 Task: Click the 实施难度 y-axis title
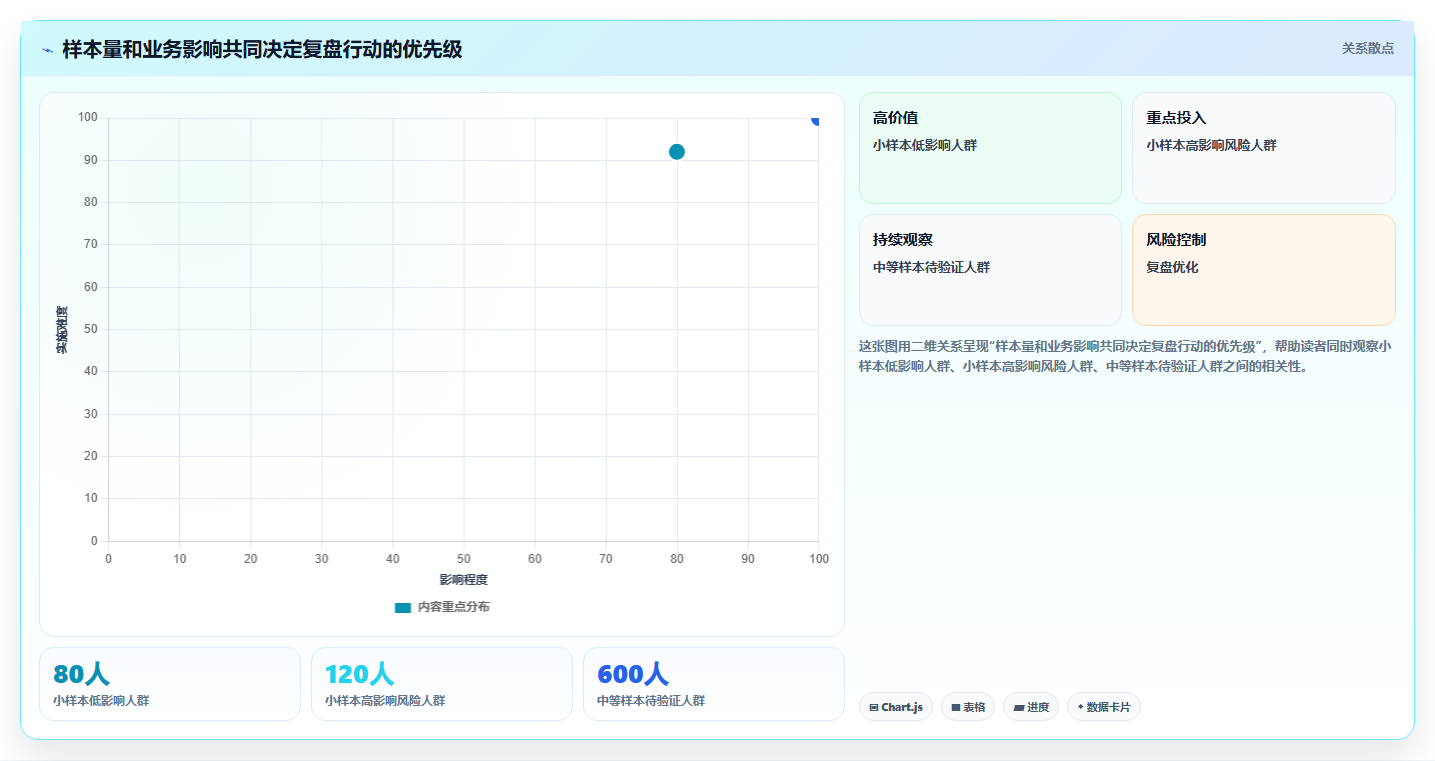(x=62, y=330)
